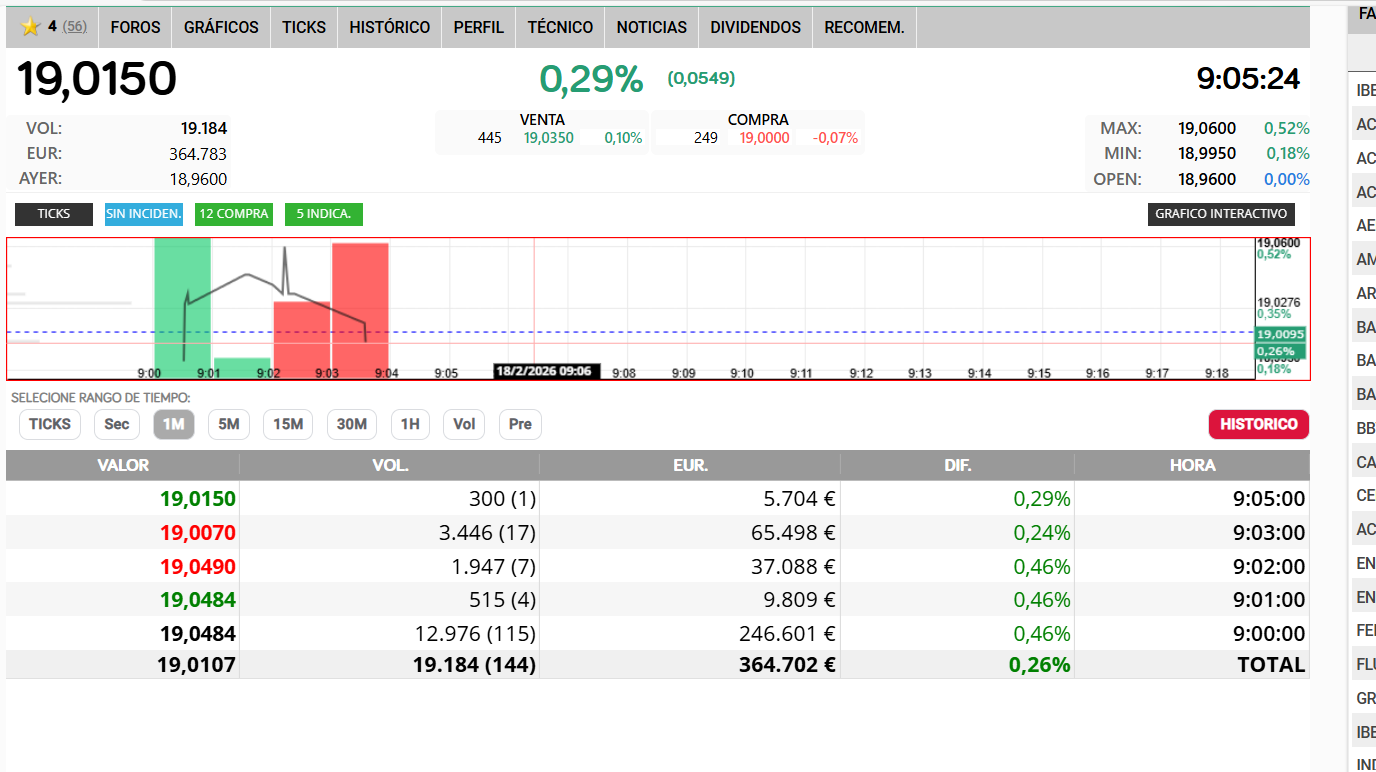Screen dimensions: 1376x772
Task: Click the favorite star rating icon
Action: coord(30,27)
